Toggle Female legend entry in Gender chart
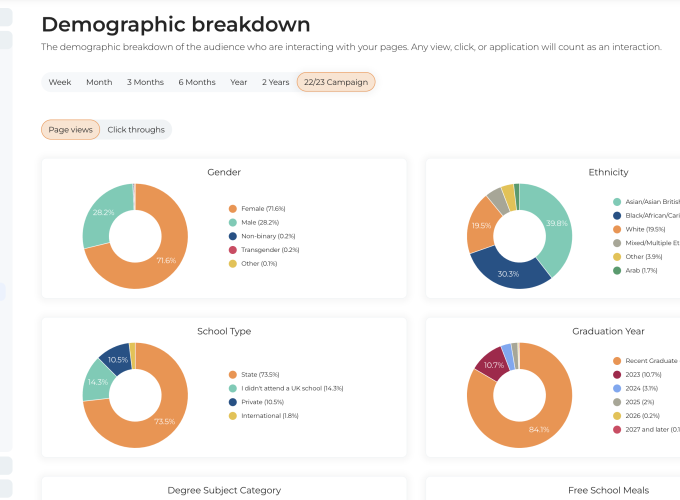Viewport: 680px width, 500px height. (x=257, y=209)
